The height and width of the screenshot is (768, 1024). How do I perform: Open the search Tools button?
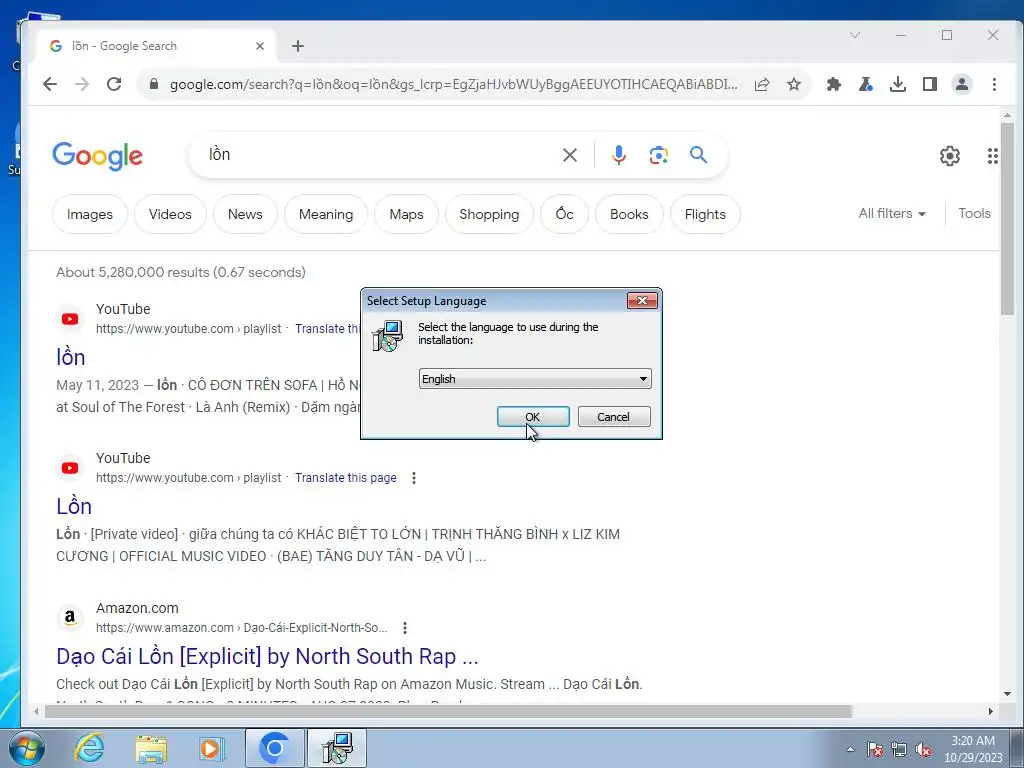coord(974,214)
